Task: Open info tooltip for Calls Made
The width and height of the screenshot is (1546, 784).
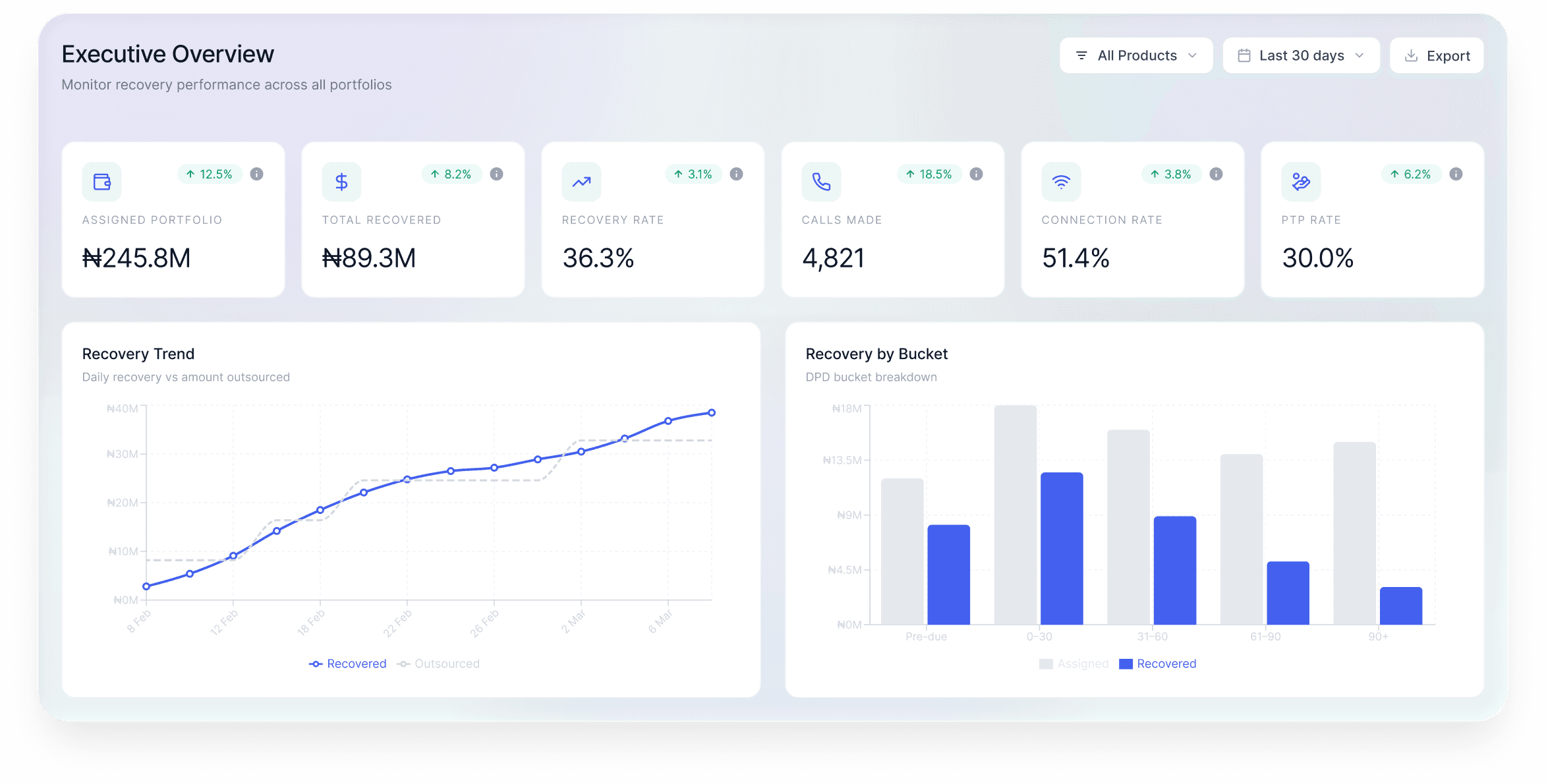Action: (977, 174)
